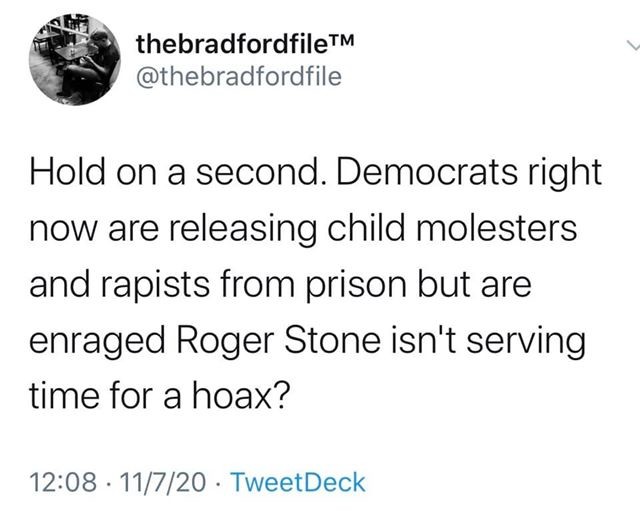This screenshot has height=517, width=640.
Task: Click the words "time for a"
Action: pyautogui.click(x=104, y=397)
